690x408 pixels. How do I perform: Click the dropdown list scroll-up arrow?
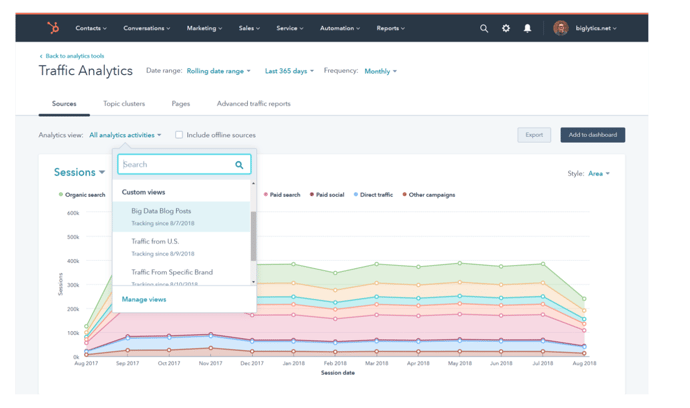pyautogui.click(x=253, y=183)
